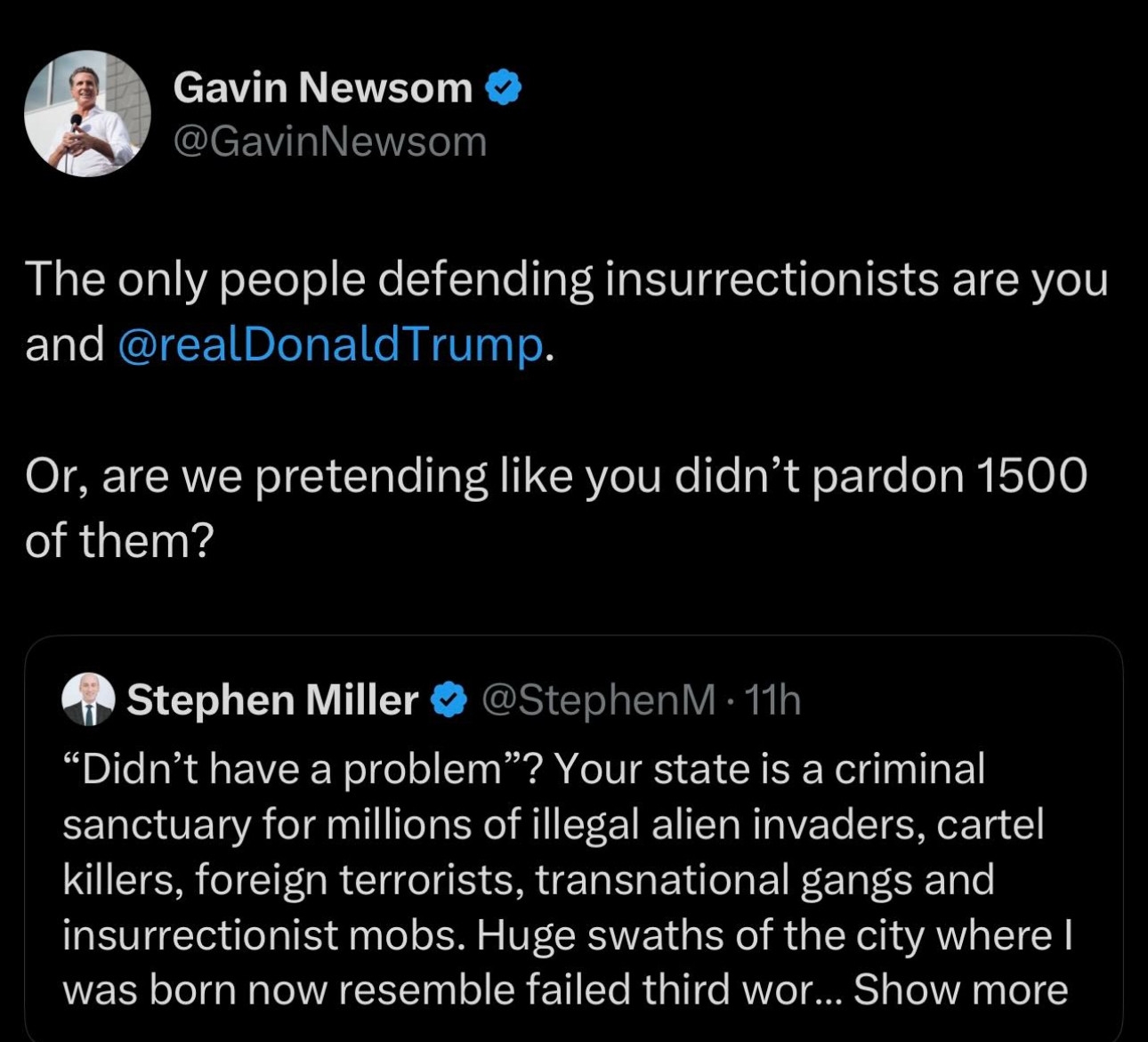
Task: Open the @StephenM handle
Action: [x=598, y=700]
